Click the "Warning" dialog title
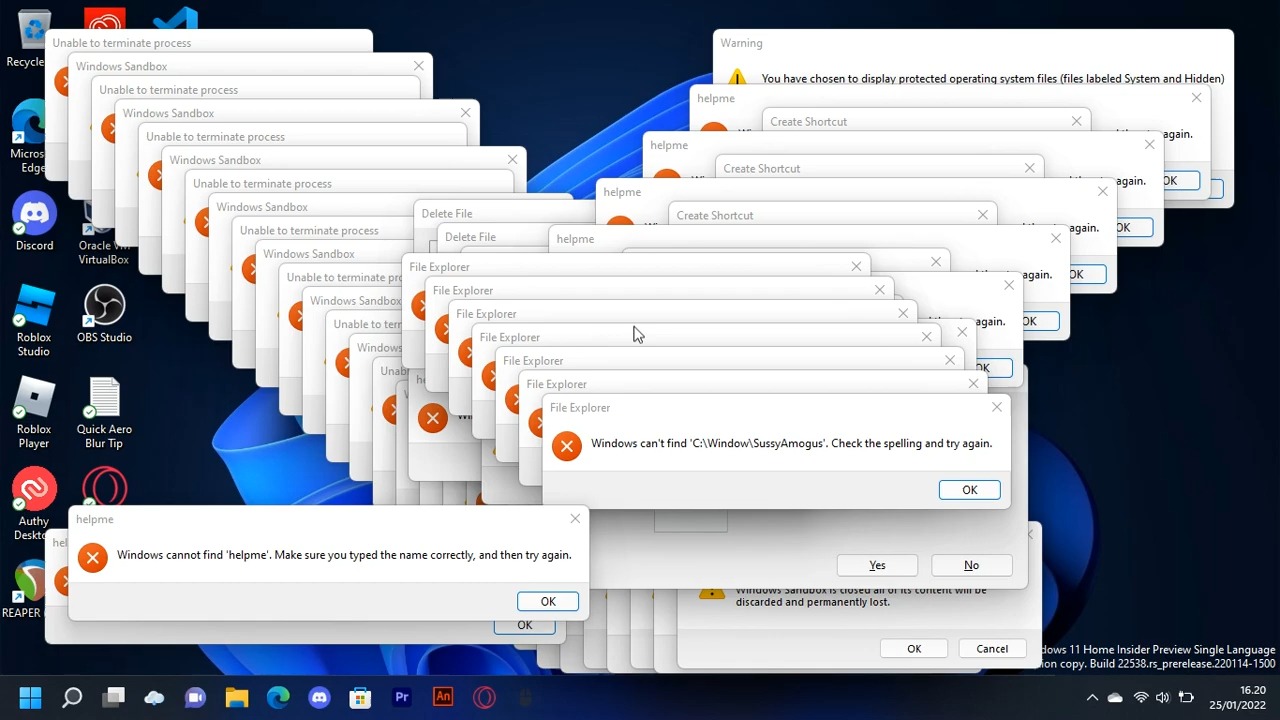1280x720 pixels. point(741,43)
